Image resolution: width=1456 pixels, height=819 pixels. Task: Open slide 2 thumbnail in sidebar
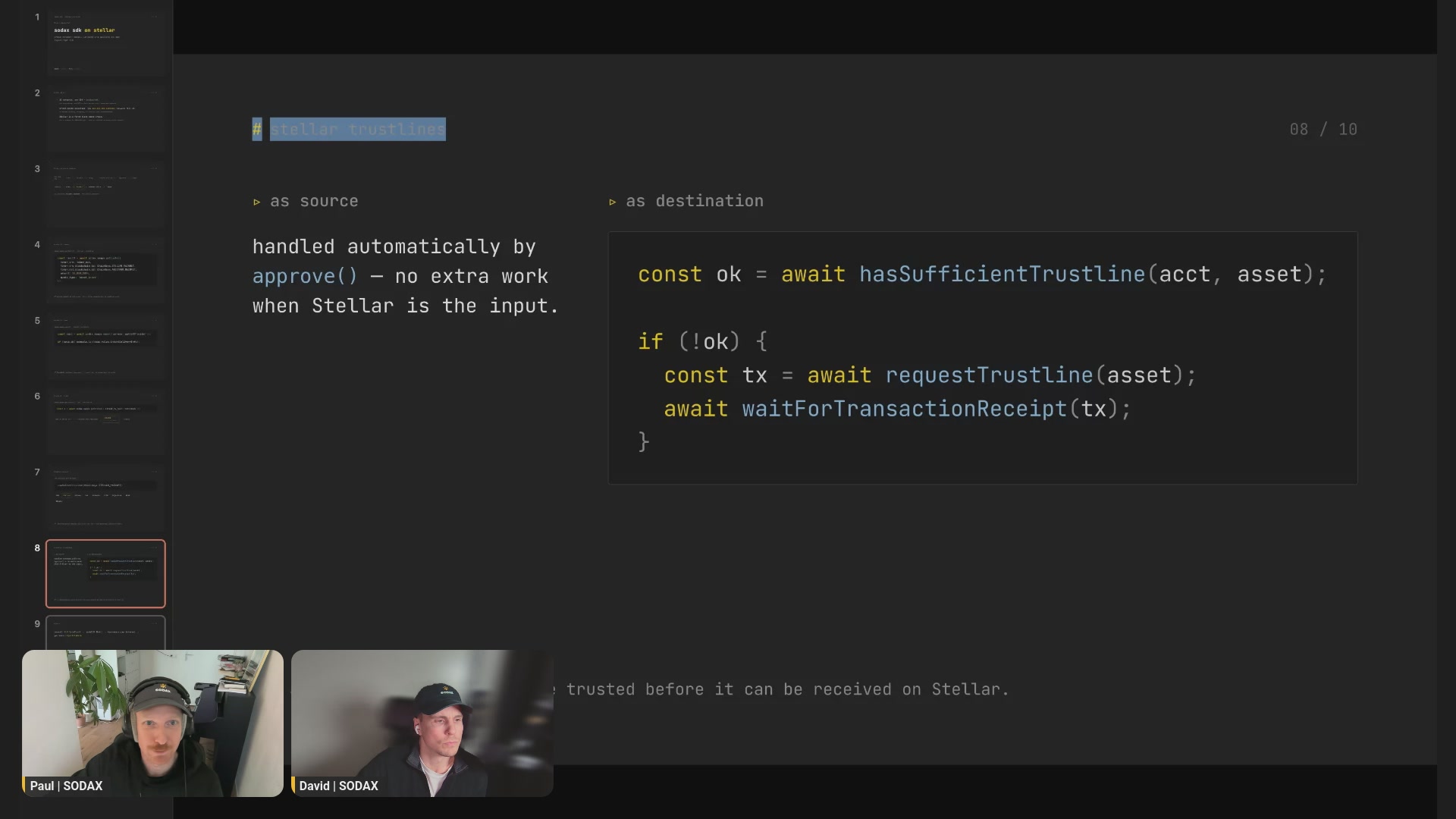(x=105, y=118)
